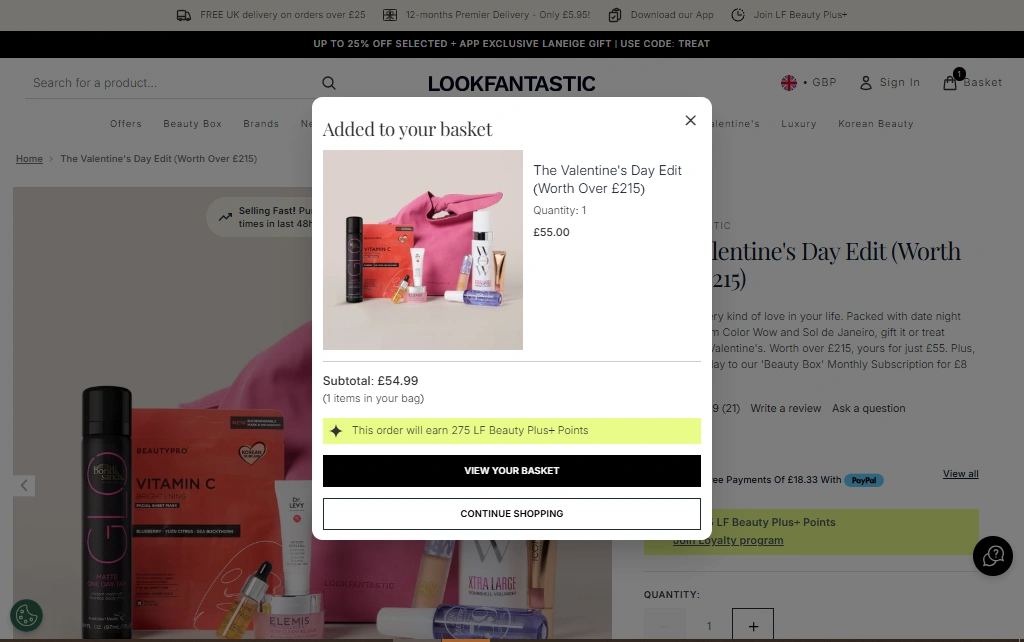The width and height of the screenshot is (1024, 642).
Task: Open the Offers menu
Action: click(x=126, y=124)
